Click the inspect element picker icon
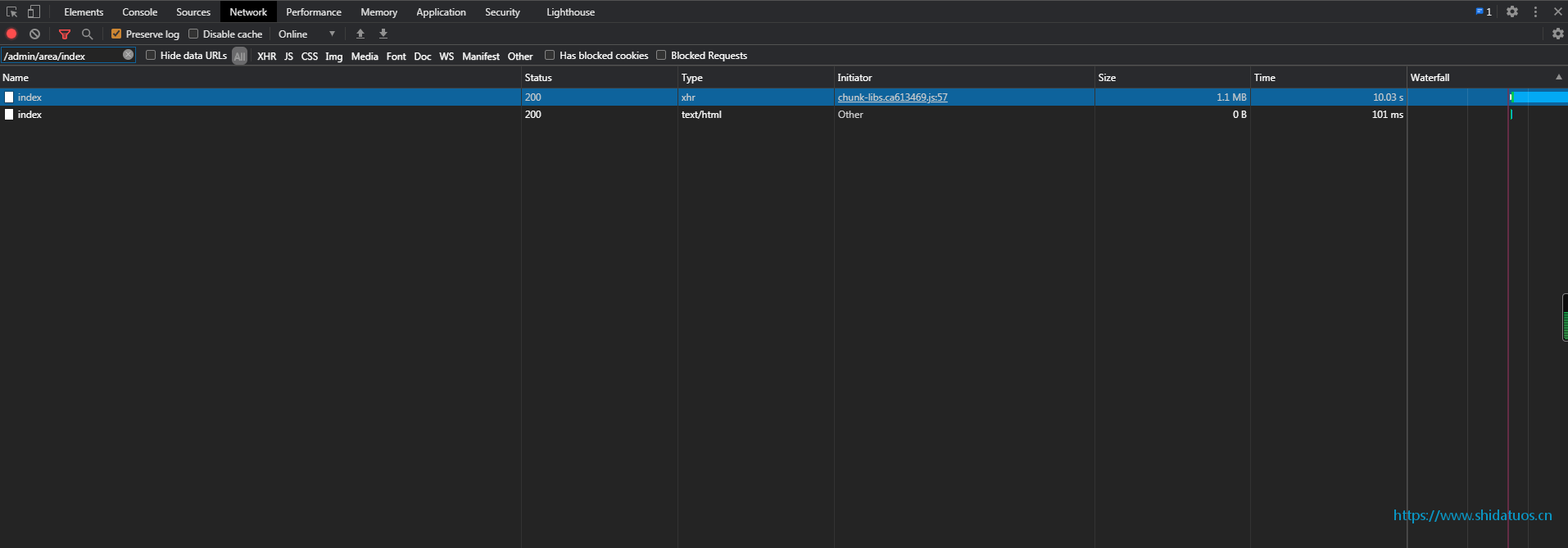This screenshot has width=1568, height=548. [x=11, y=11]
